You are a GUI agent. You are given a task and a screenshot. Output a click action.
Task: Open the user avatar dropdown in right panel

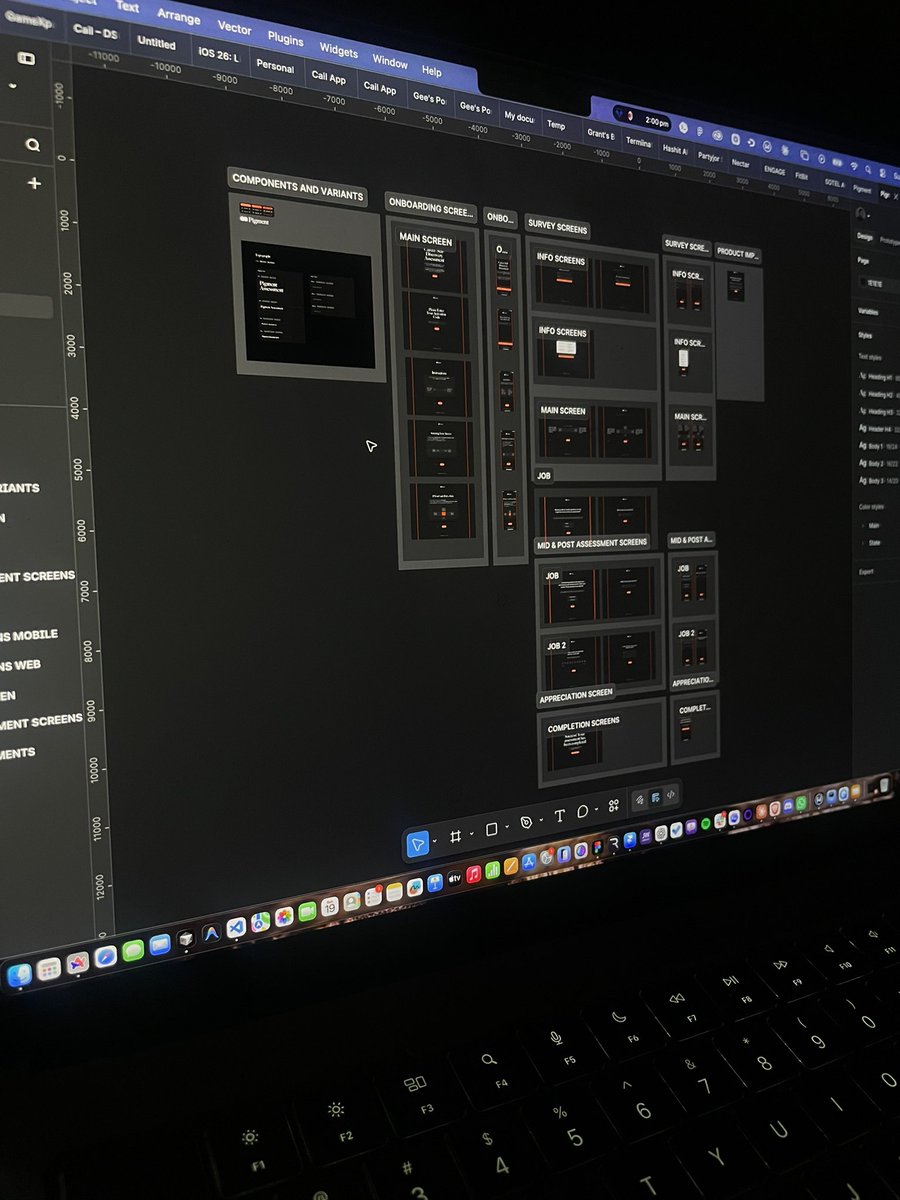[869, 216]
